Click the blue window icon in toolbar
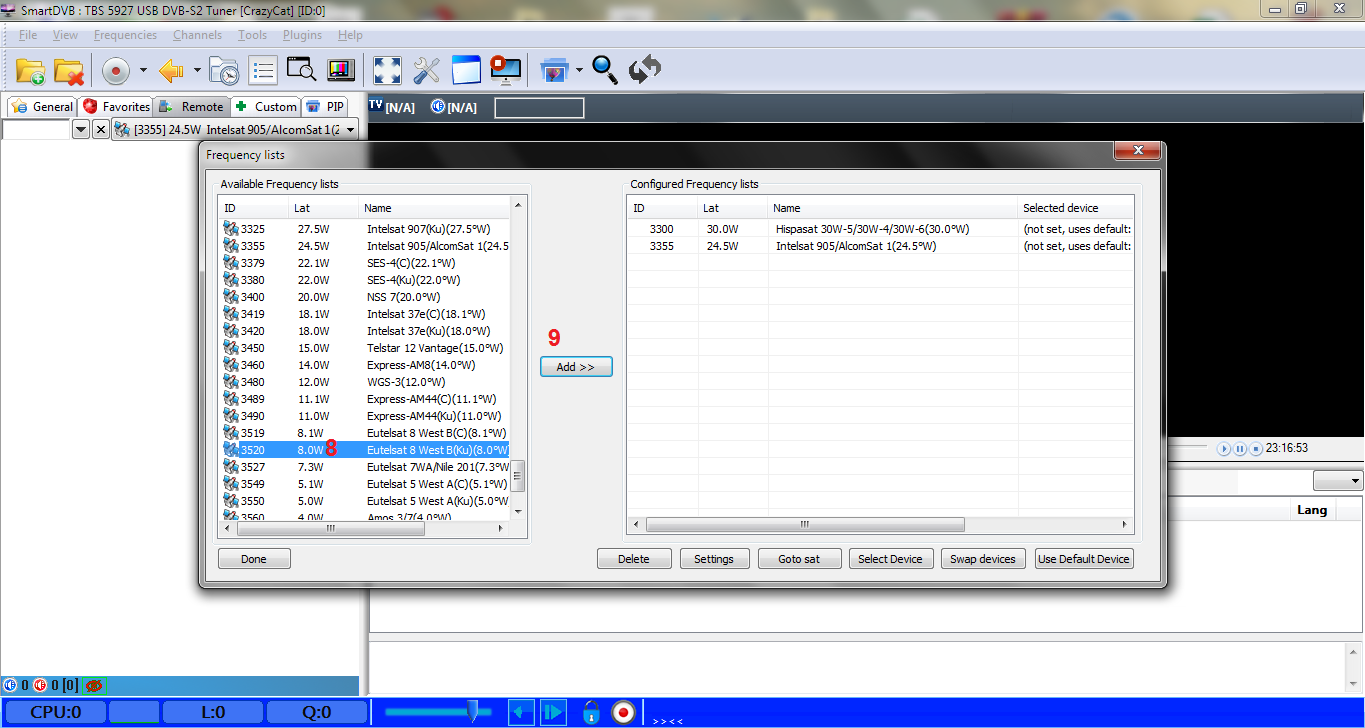The width and height of the screenshot is (1365, 728). 466,70
